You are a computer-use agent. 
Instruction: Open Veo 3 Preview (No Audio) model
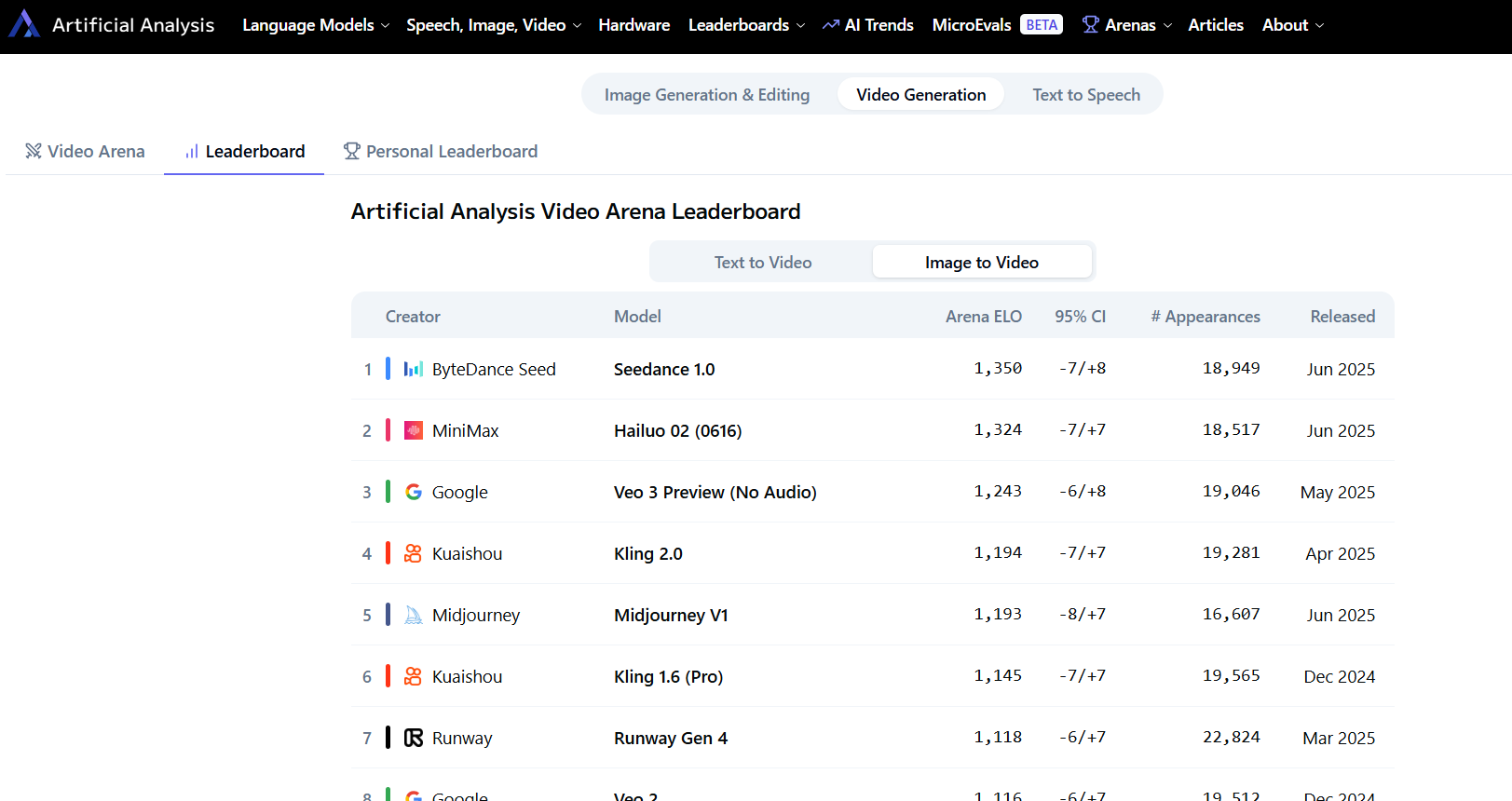tap(715, 492)
